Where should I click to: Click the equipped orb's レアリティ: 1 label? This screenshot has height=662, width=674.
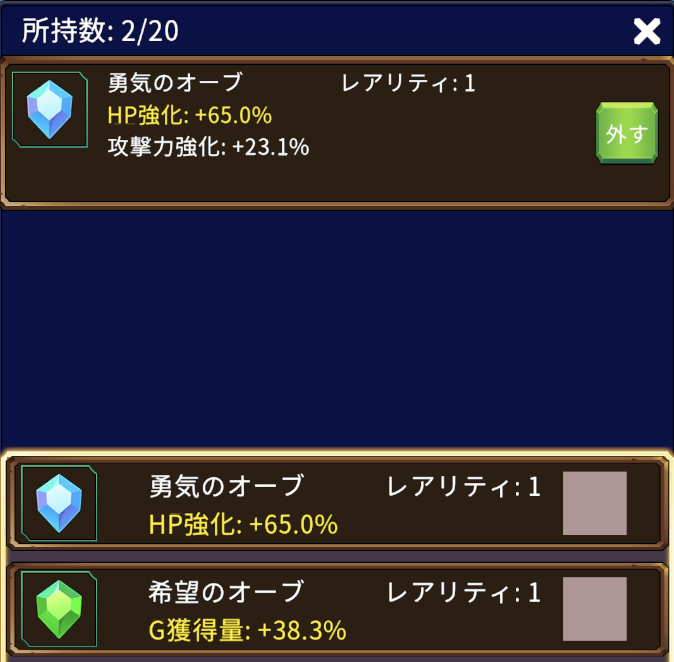pos(408,83)
